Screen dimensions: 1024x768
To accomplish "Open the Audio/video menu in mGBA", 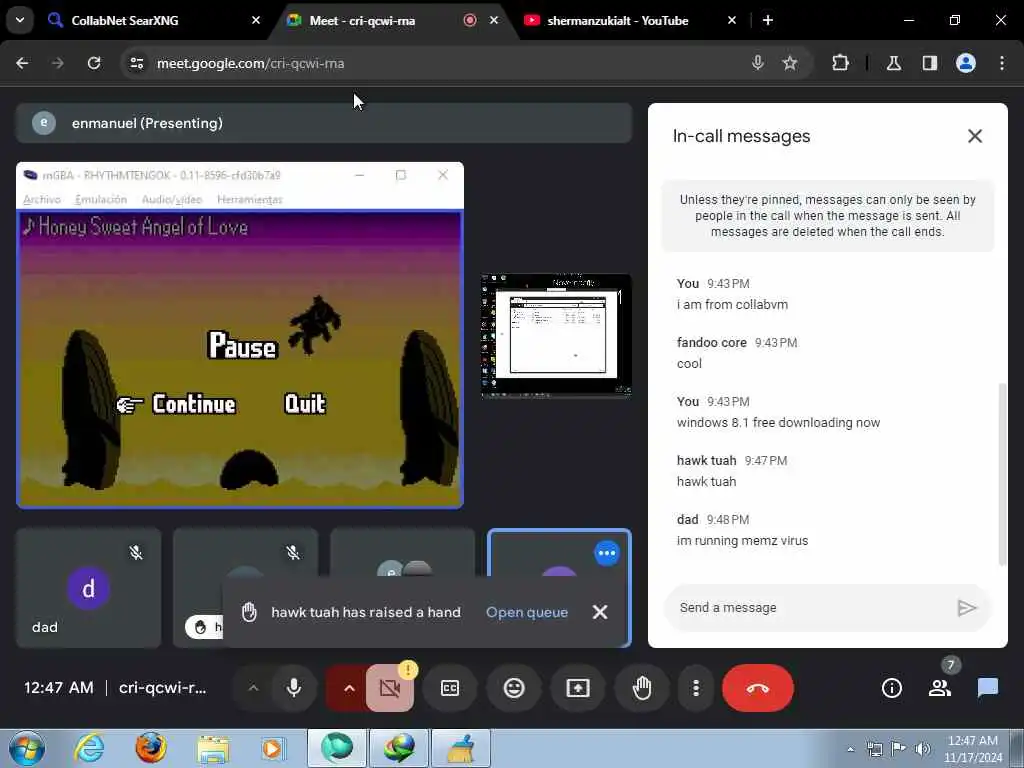I will tap(172, 200).
